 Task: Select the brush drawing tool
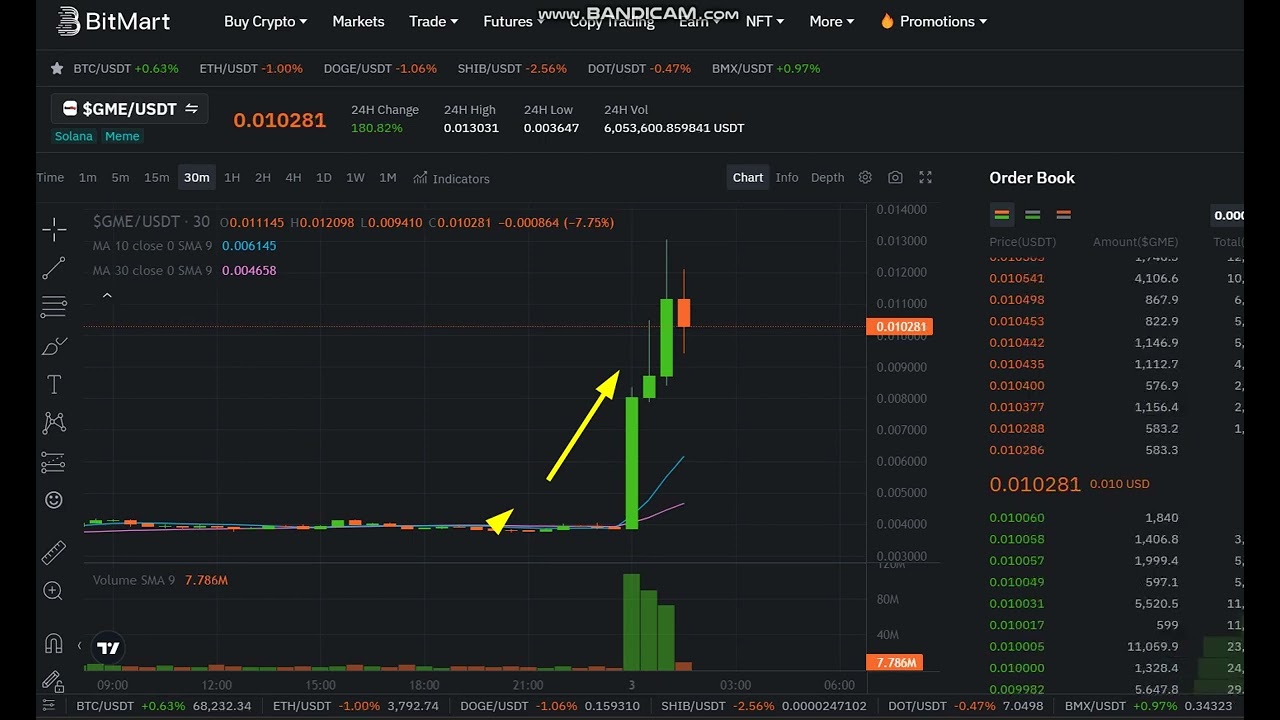(x=54, y=346)
